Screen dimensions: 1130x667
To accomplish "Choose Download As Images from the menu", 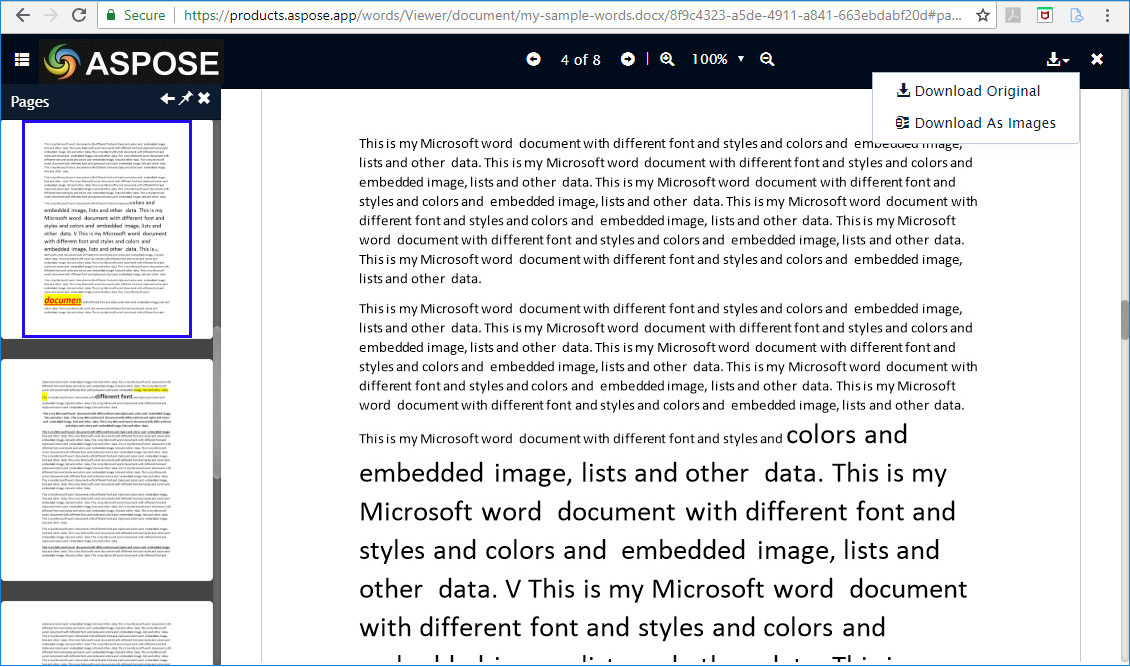I will pos(976,123).
